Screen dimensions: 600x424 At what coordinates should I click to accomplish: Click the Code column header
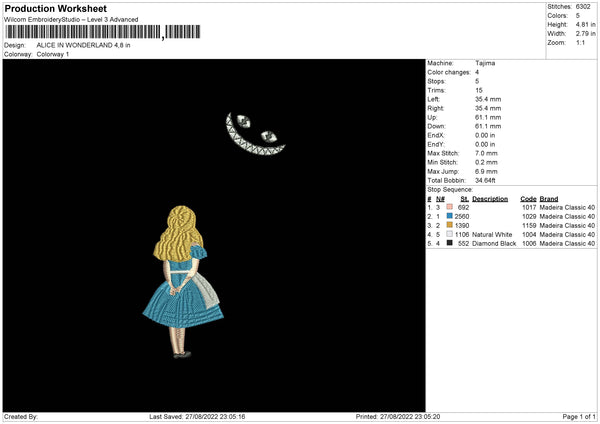pyautogui.click(x=528, y=199)
